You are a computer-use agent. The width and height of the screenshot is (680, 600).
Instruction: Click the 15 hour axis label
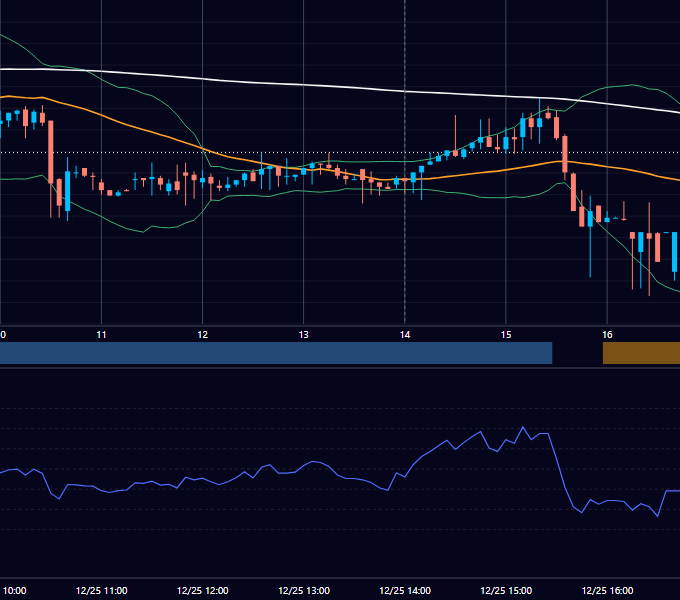(x=506, y=335)
